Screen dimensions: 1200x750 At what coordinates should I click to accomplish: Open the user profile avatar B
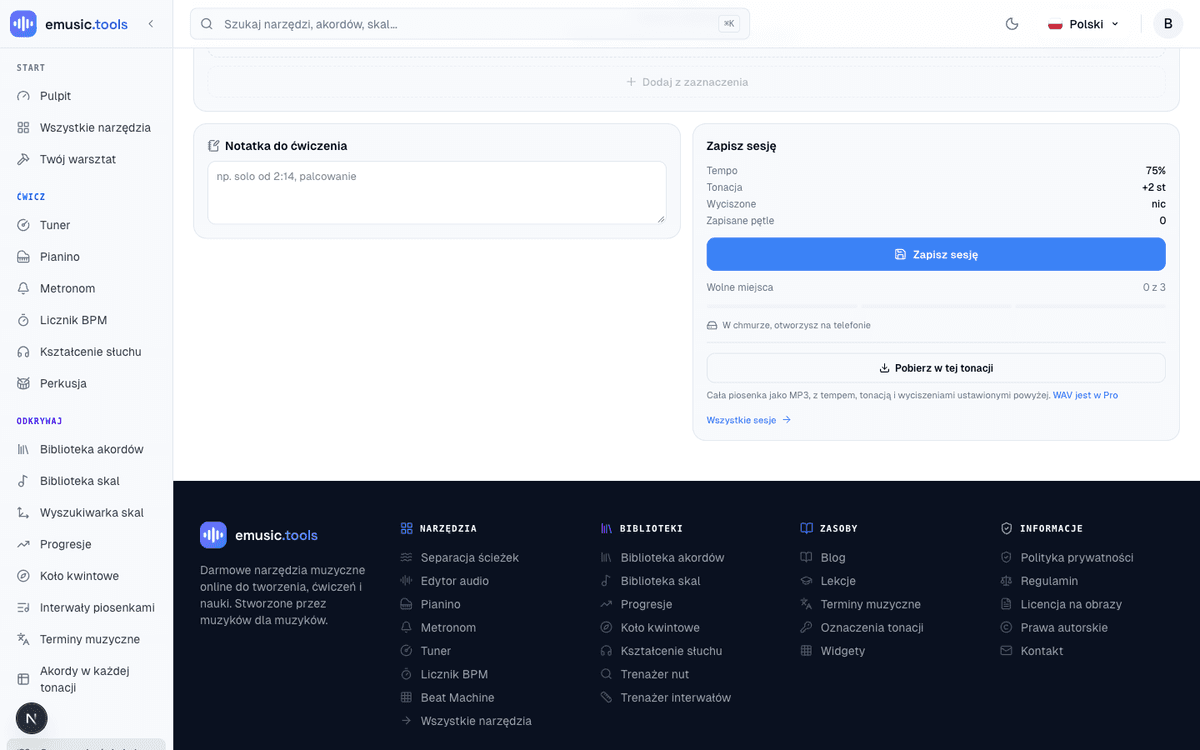click(x=1168, y=24)
